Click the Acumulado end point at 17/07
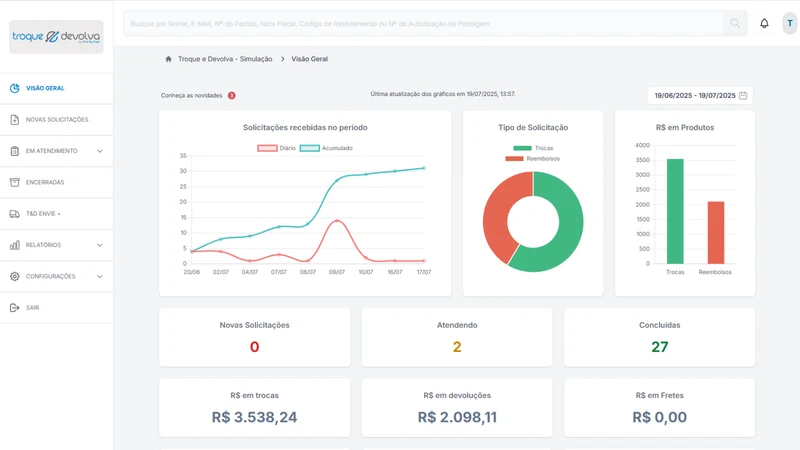Image resolution: width=800 pixels, height=450 pixels. point(424,168)
